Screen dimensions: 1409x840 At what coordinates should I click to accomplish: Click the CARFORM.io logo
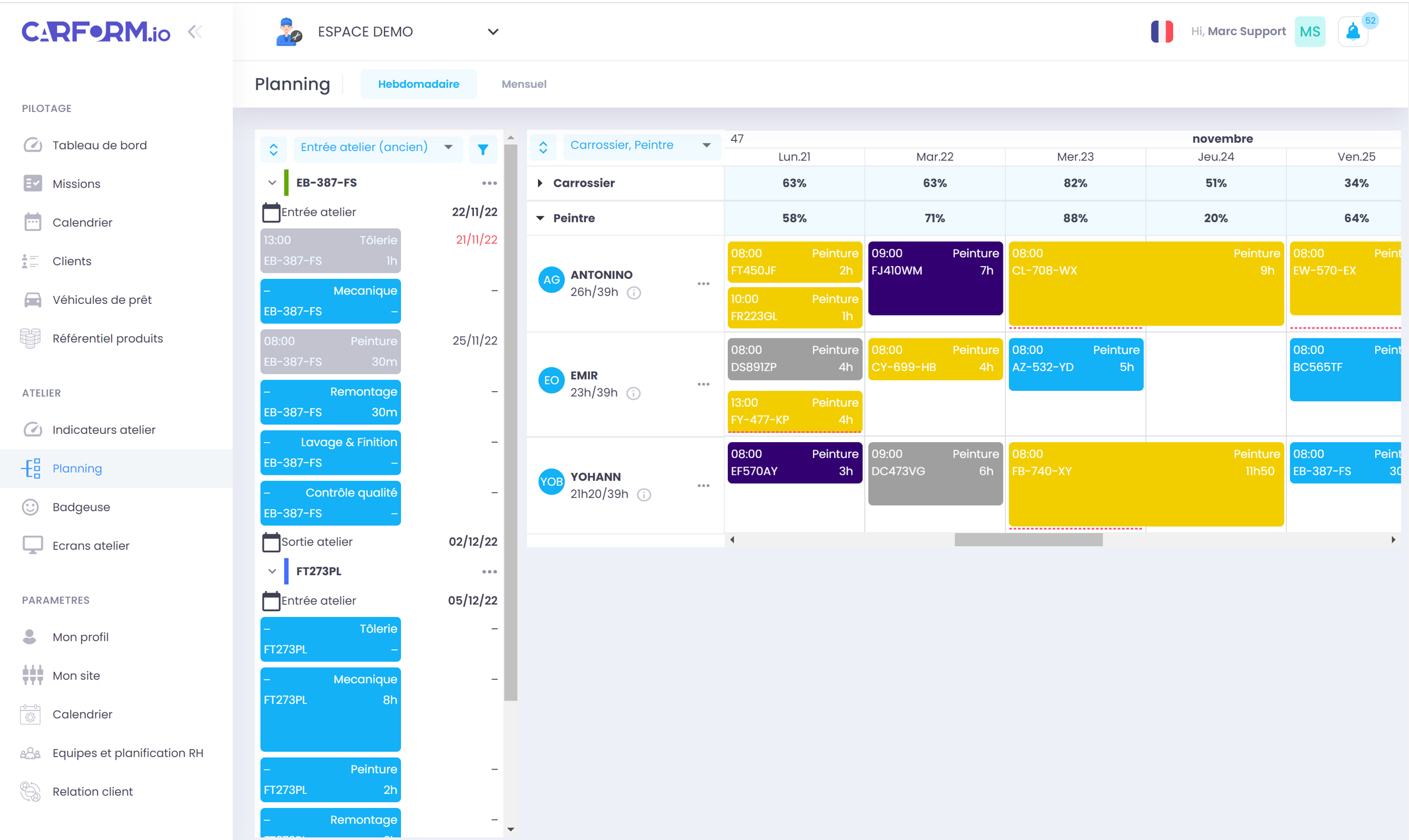(x=96, y=32)
